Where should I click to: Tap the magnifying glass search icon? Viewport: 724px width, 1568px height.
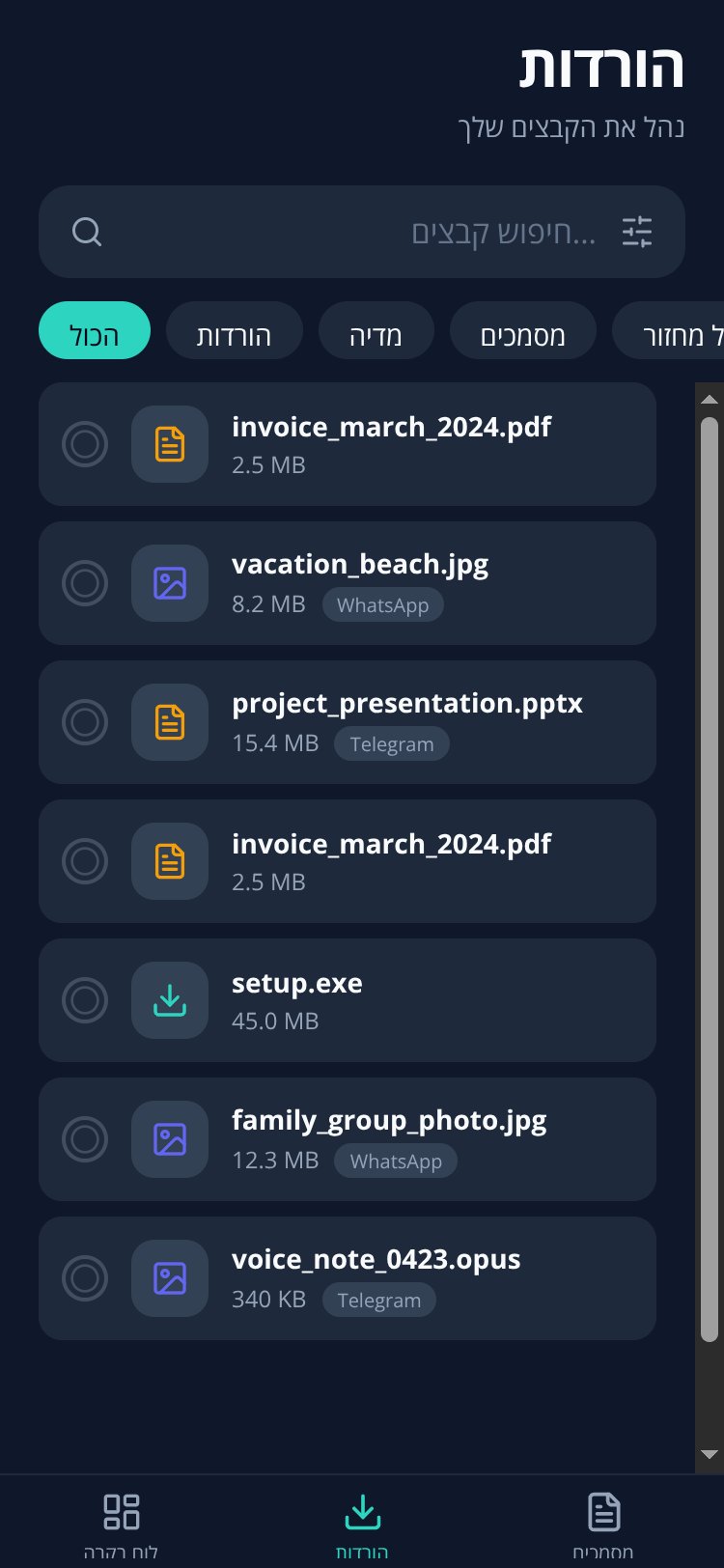(x=87, y=232)
